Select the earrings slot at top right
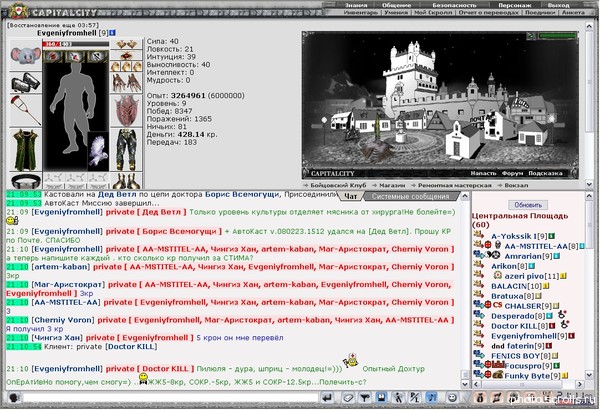The image size is (600, 410). pyautogui.click(x=126, y=44)
